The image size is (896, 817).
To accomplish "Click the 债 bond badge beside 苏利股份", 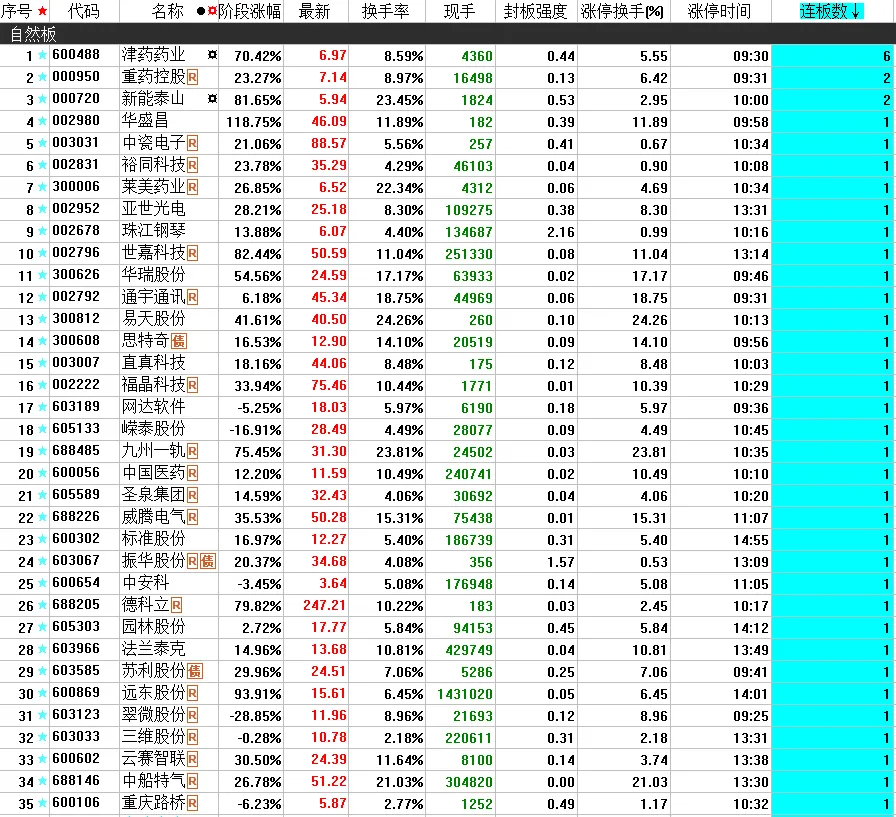I will [195, 671].
